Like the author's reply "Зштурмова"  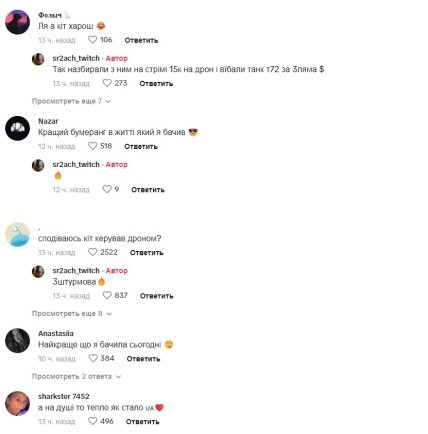pos(107,295)
